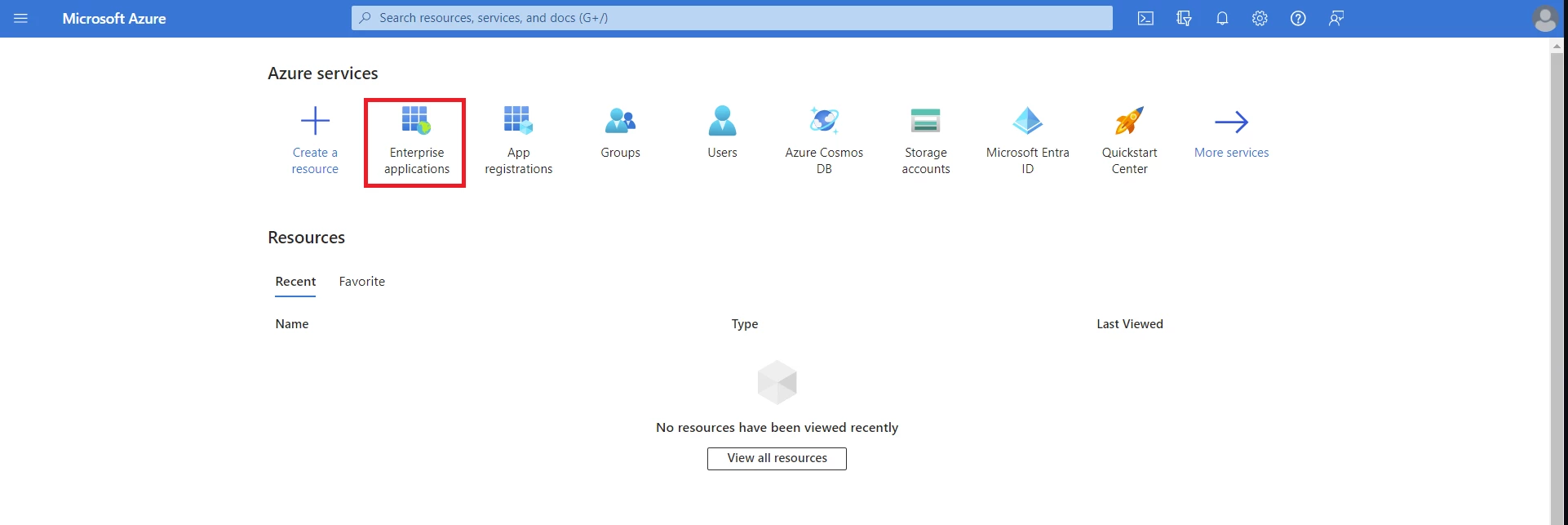Focus the search resources, services, and docs box
The height and width of the screenshot is (525, 1568).
tap(732, 18)
